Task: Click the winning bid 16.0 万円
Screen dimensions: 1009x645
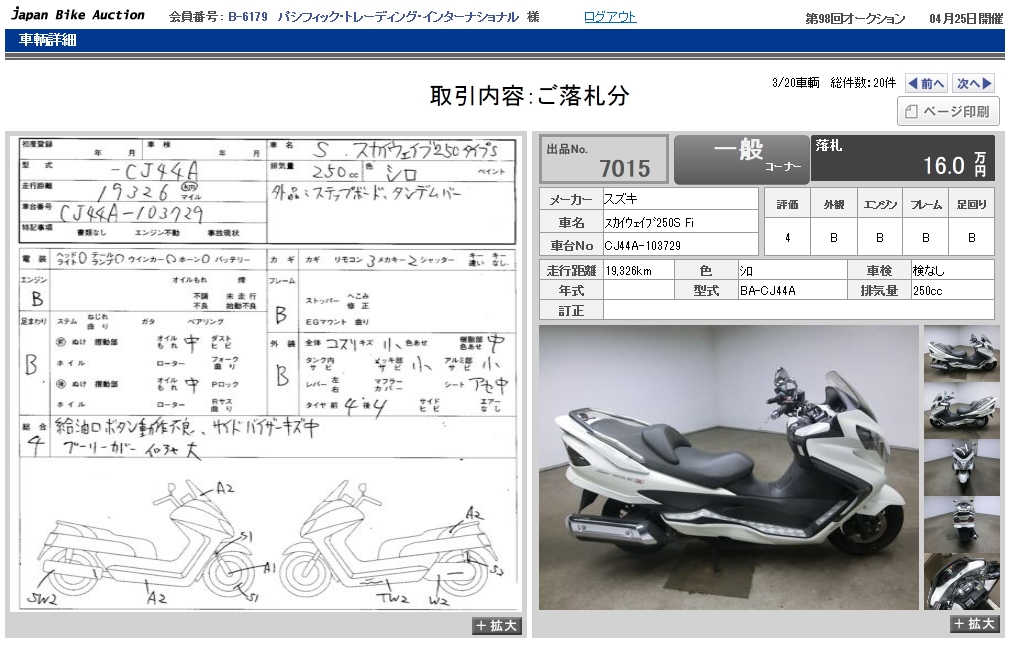Action: [x=954, y=165]
